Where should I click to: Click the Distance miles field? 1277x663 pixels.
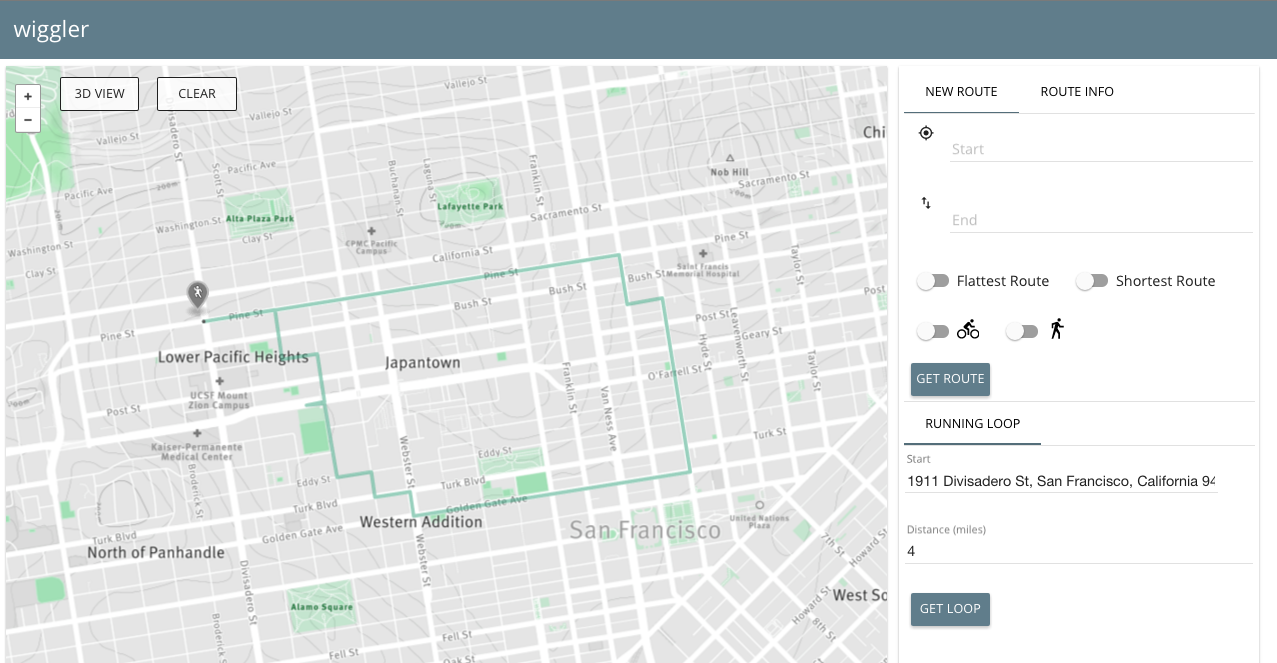(1079, 551)
